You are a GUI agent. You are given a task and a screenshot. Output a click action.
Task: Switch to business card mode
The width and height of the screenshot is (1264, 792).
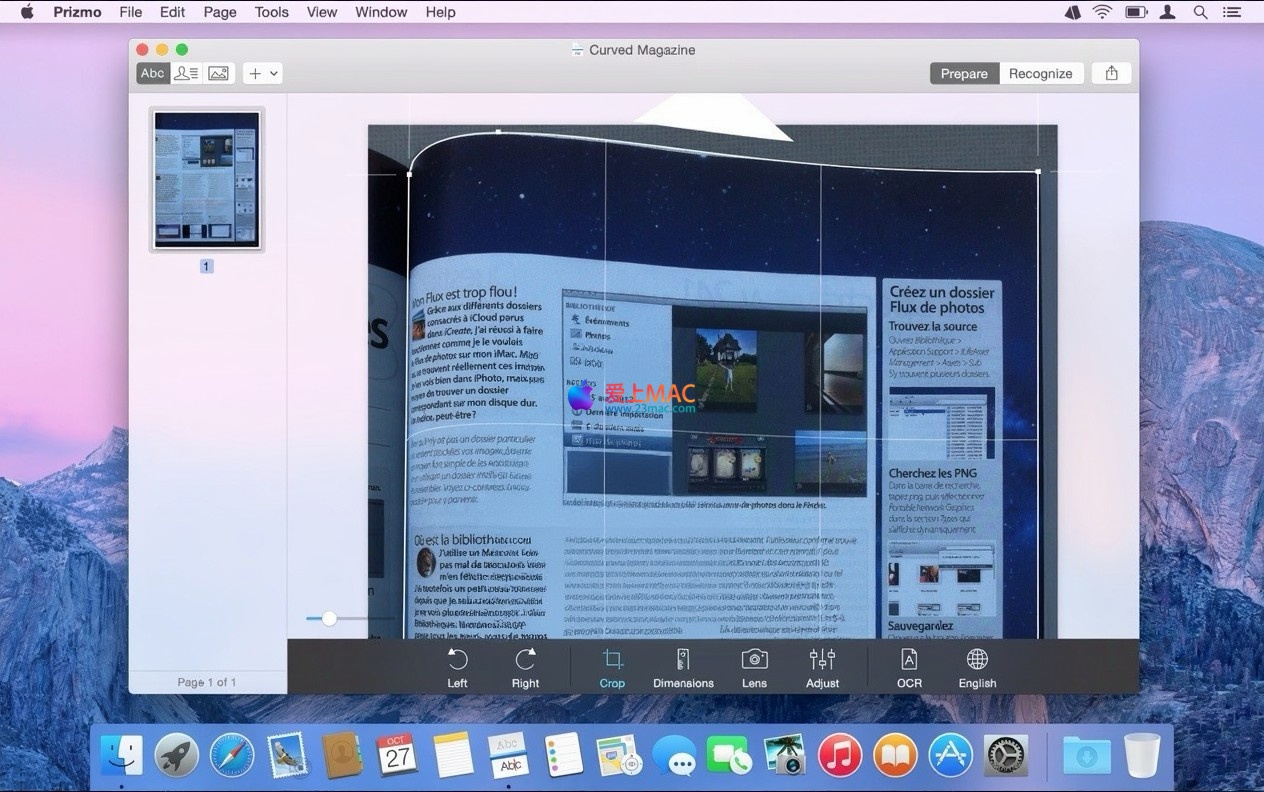click(186, 73)
